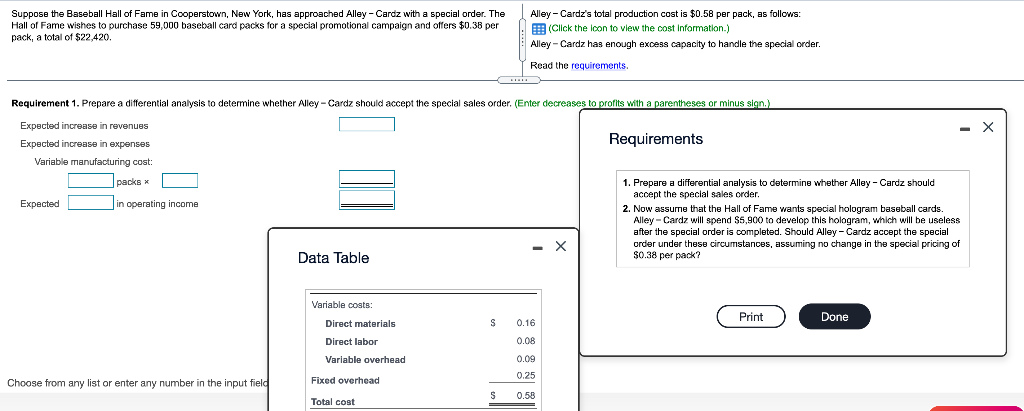The height and width of the screenshot is (411, 1024).
Task: Print the Requirements dialog
Action: coord(751,317)
